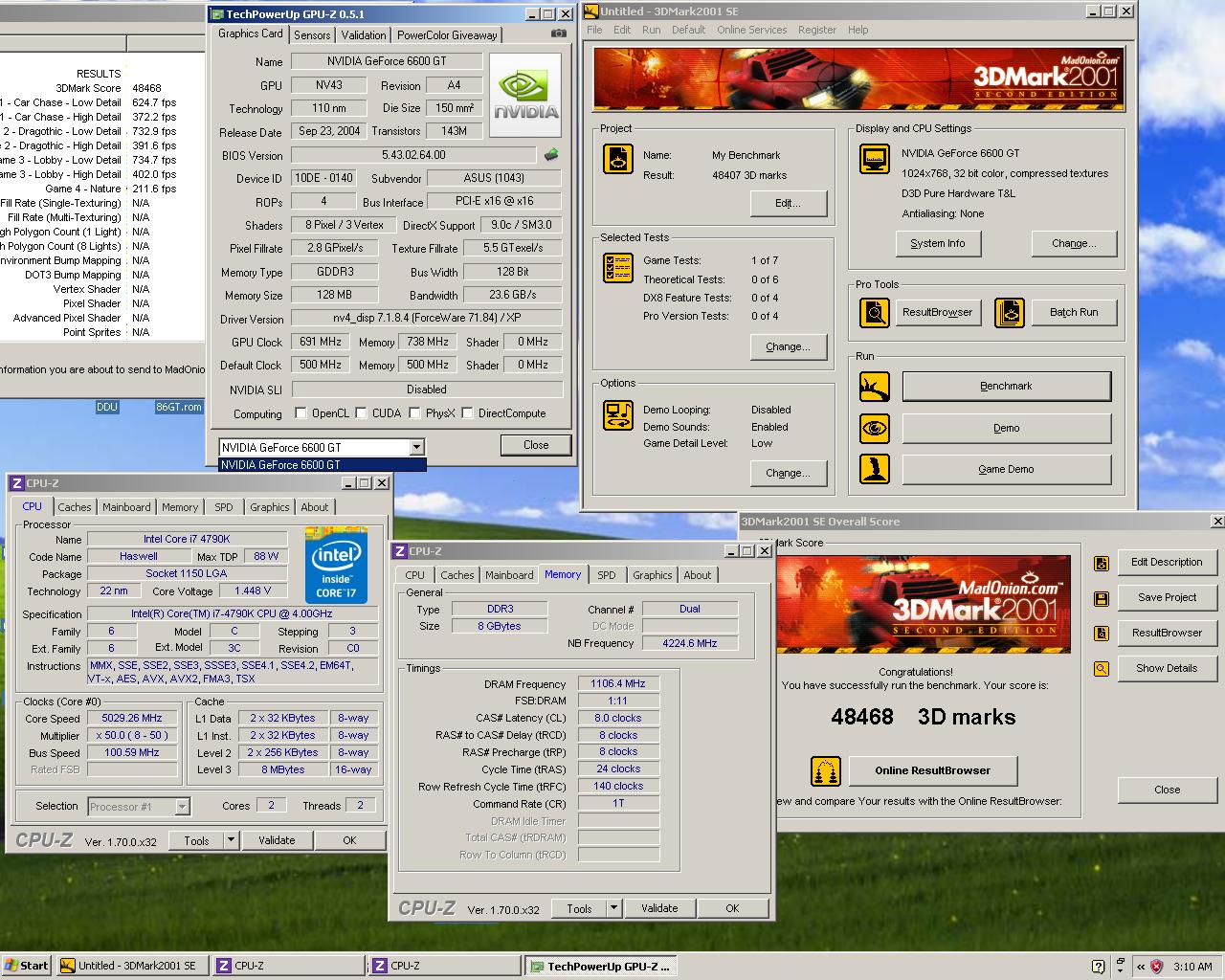Click the Options looping icon in 3DMark
1225x980 pixels.
pos(618,415)
